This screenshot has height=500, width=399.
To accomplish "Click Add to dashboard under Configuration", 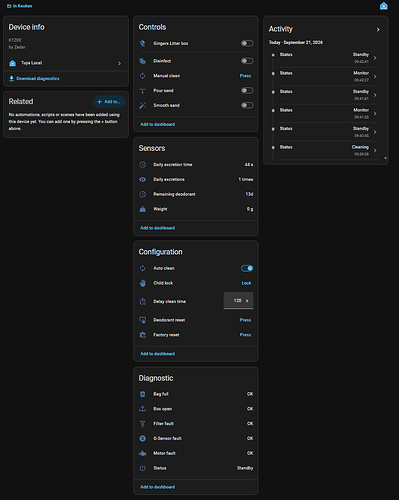I will (157, 354).
